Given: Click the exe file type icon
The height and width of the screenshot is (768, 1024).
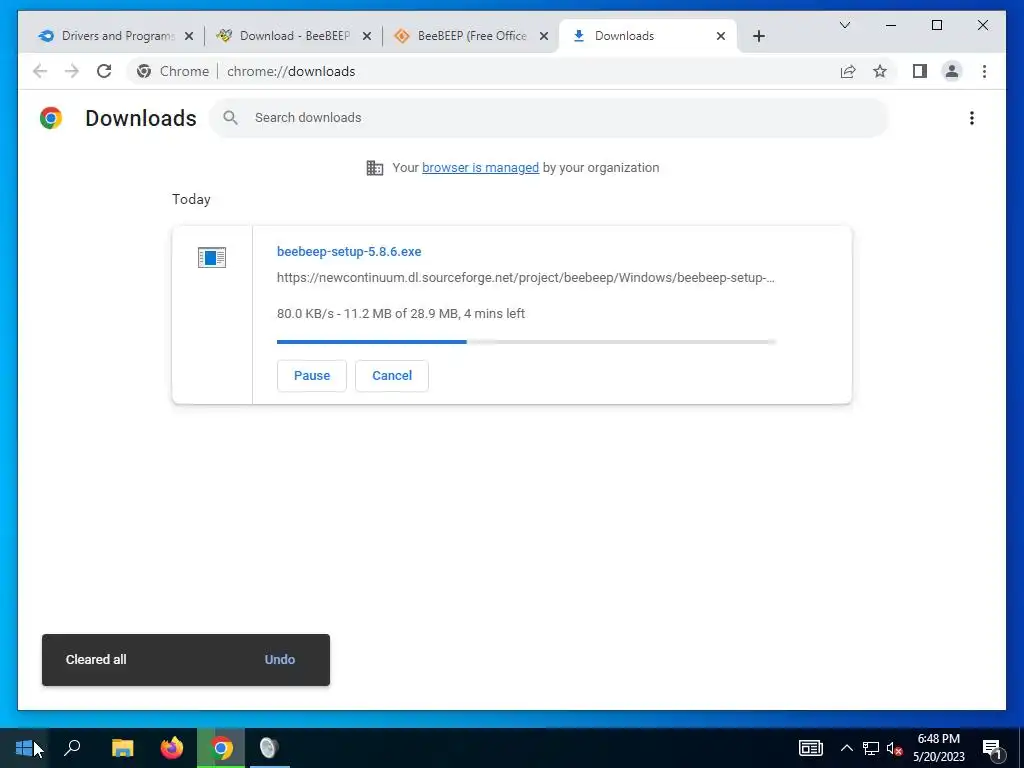Looking at the screenshot, I should (212, 257).
